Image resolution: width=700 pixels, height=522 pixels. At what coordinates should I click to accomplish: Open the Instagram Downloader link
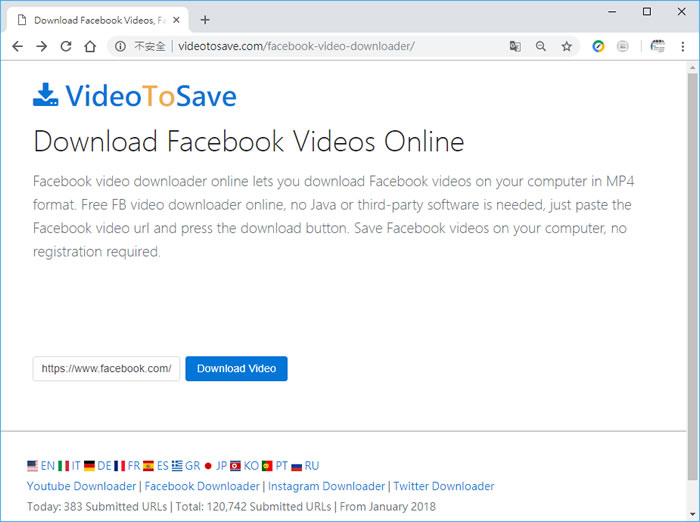click(x=326, y=486)
